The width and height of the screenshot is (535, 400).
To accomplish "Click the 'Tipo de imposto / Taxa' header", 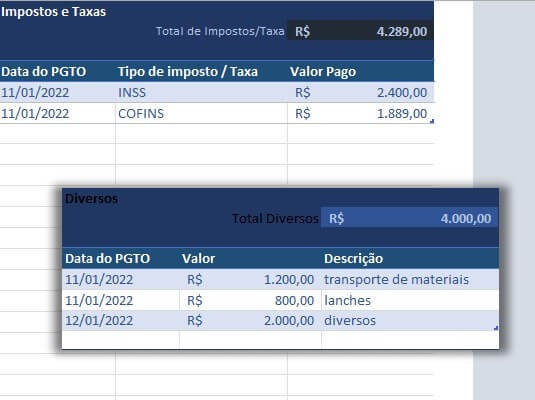I will tap(188, 72).
